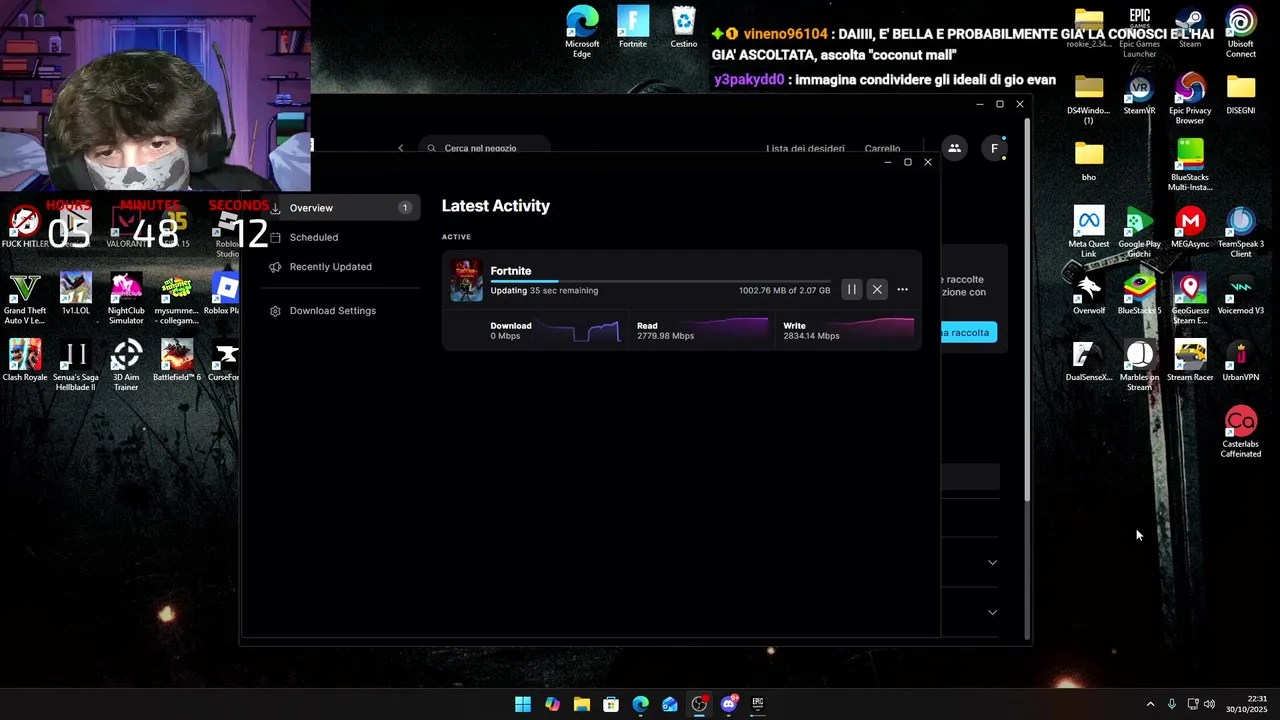This screenshot has height=720, width=1280.
Task: Open Fortnite desktop shortcut
Action: (633, 28)
